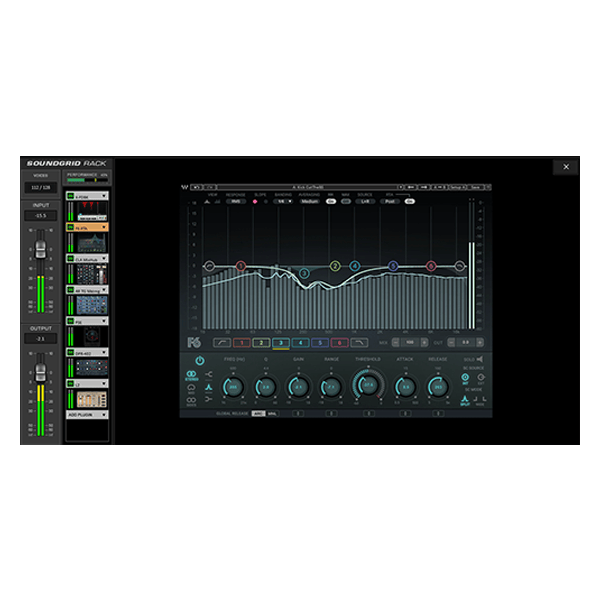Viewport: 600px width, 600px height.
Task: Click EQ node 6 on the graph
Action: [431, 266]
